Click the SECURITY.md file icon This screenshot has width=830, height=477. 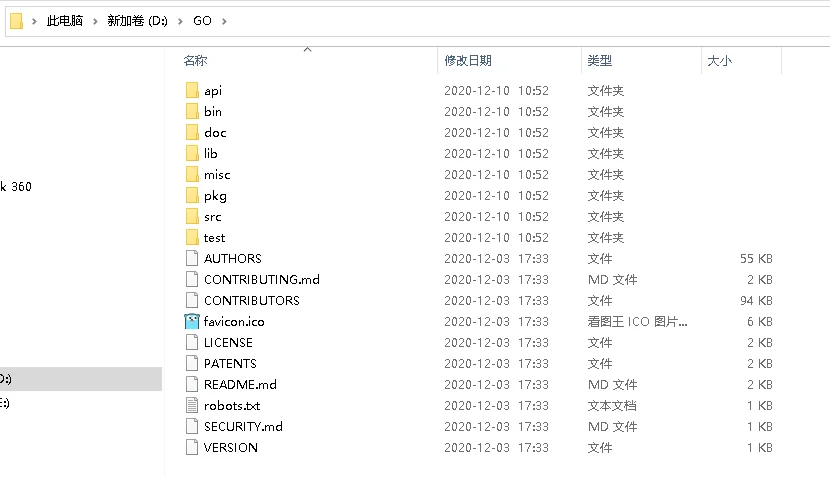point(192,427)
